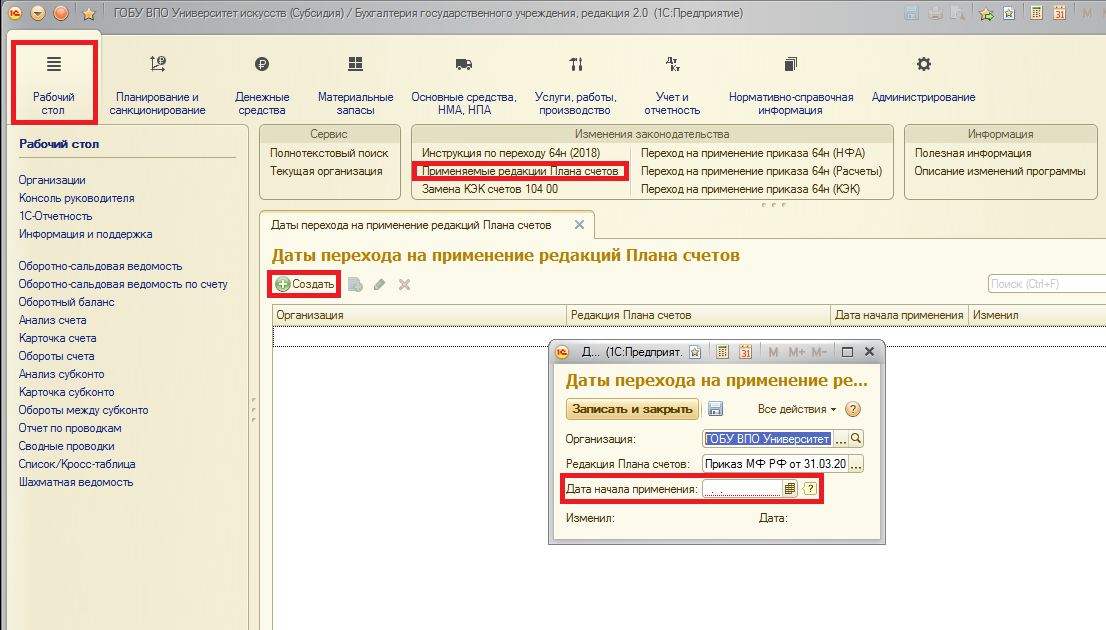The width and height of the screenshot is (1106, 630).
Task: Click the magnifier icon next to Организация field
Action: point(856,439)
